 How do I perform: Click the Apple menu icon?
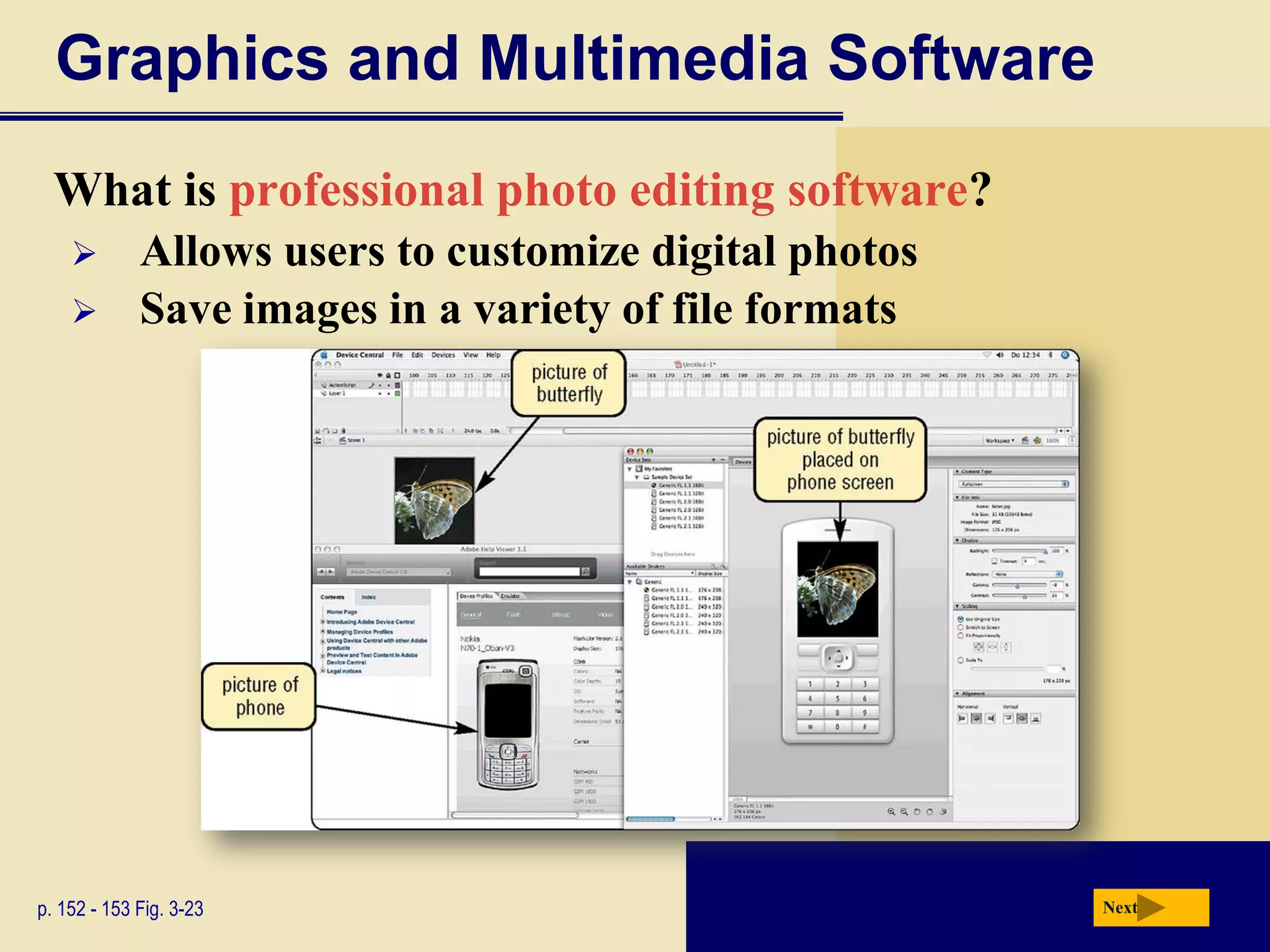click(324, 355)
